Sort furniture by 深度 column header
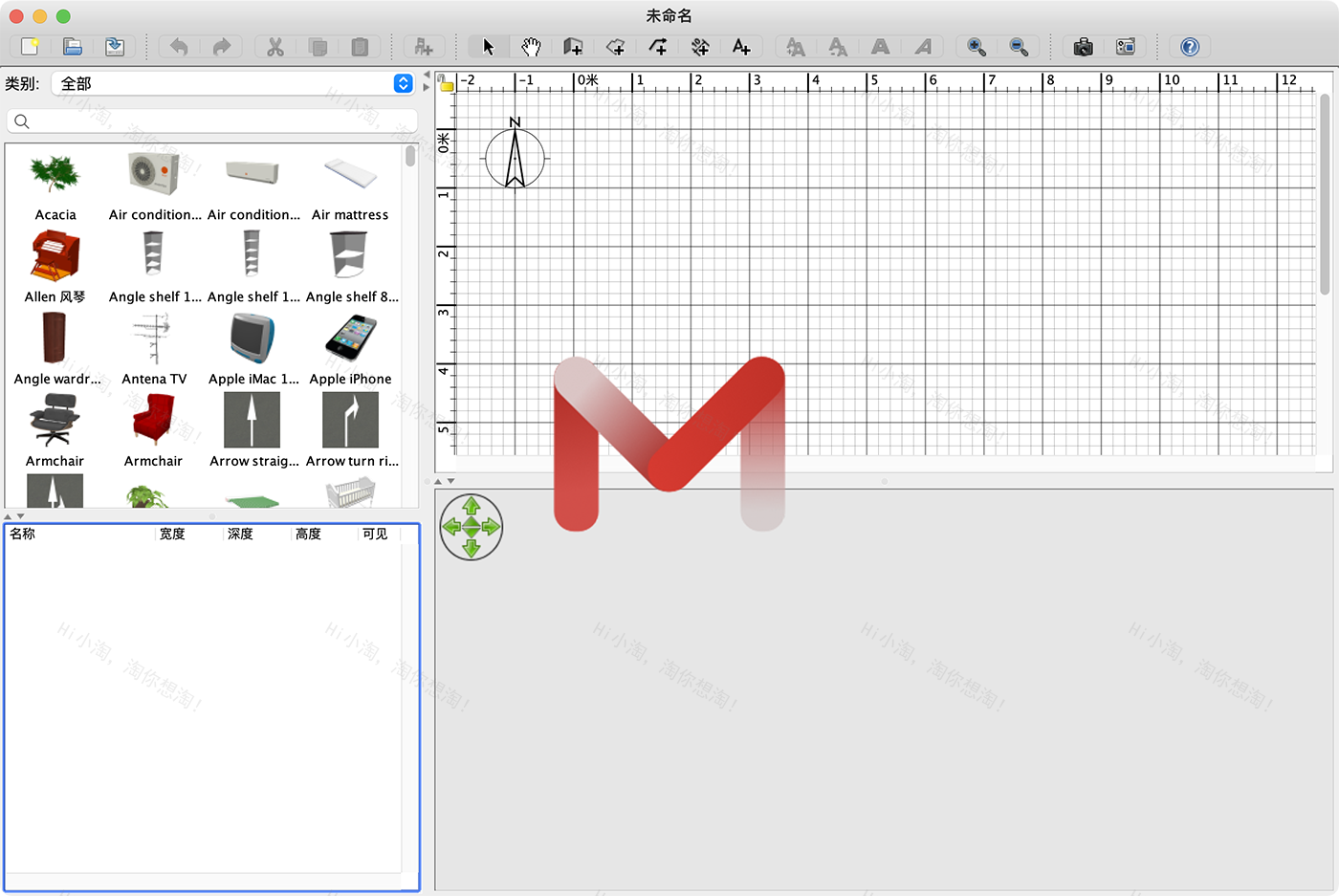Viewport: 1339px width, 896px height. pos(256,535)
